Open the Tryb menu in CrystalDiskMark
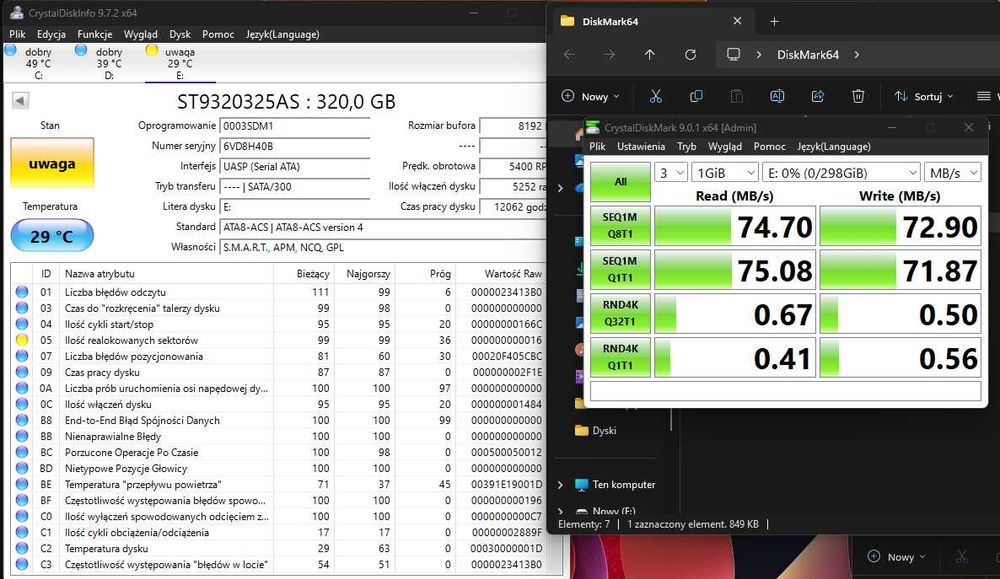 click(686, 147)
